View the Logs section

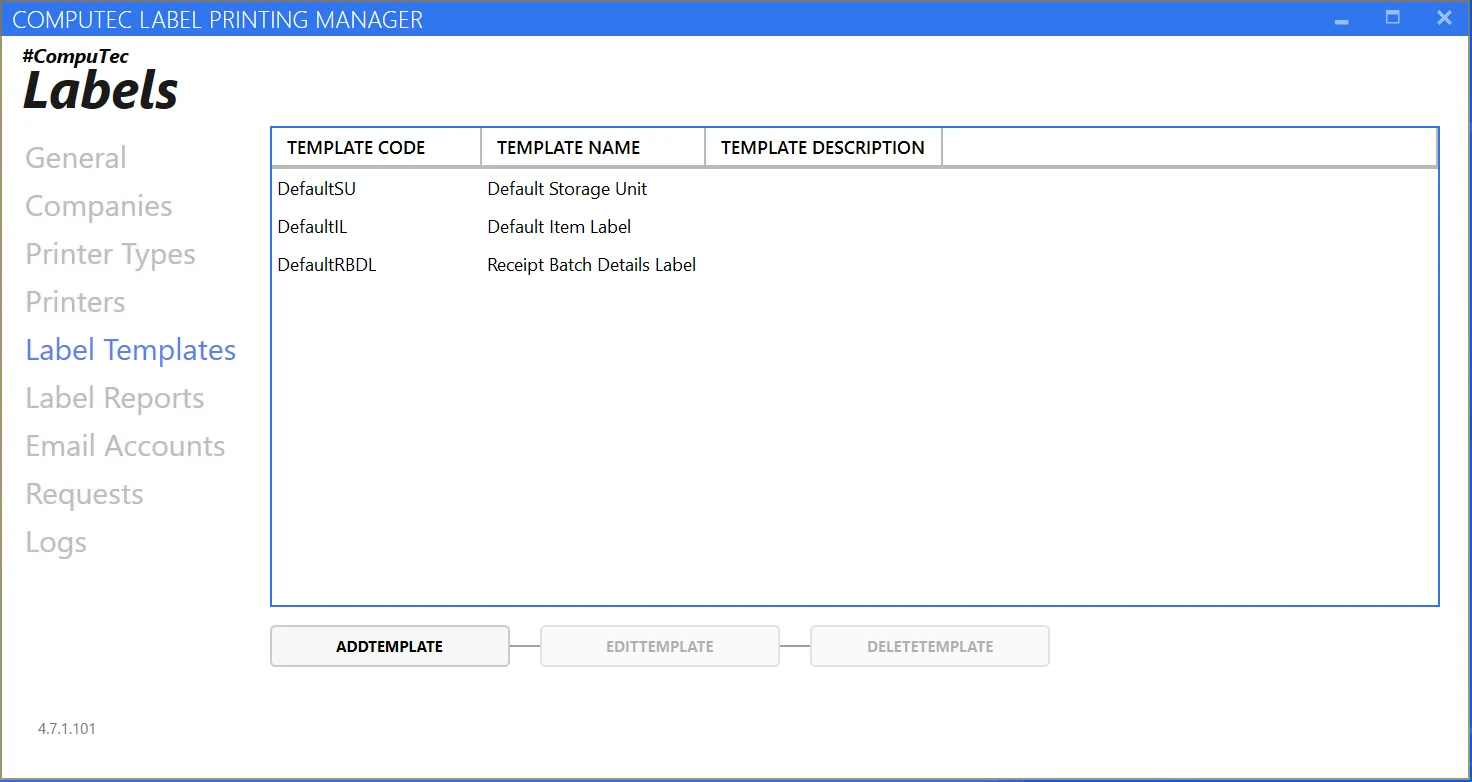coord(56,542)
